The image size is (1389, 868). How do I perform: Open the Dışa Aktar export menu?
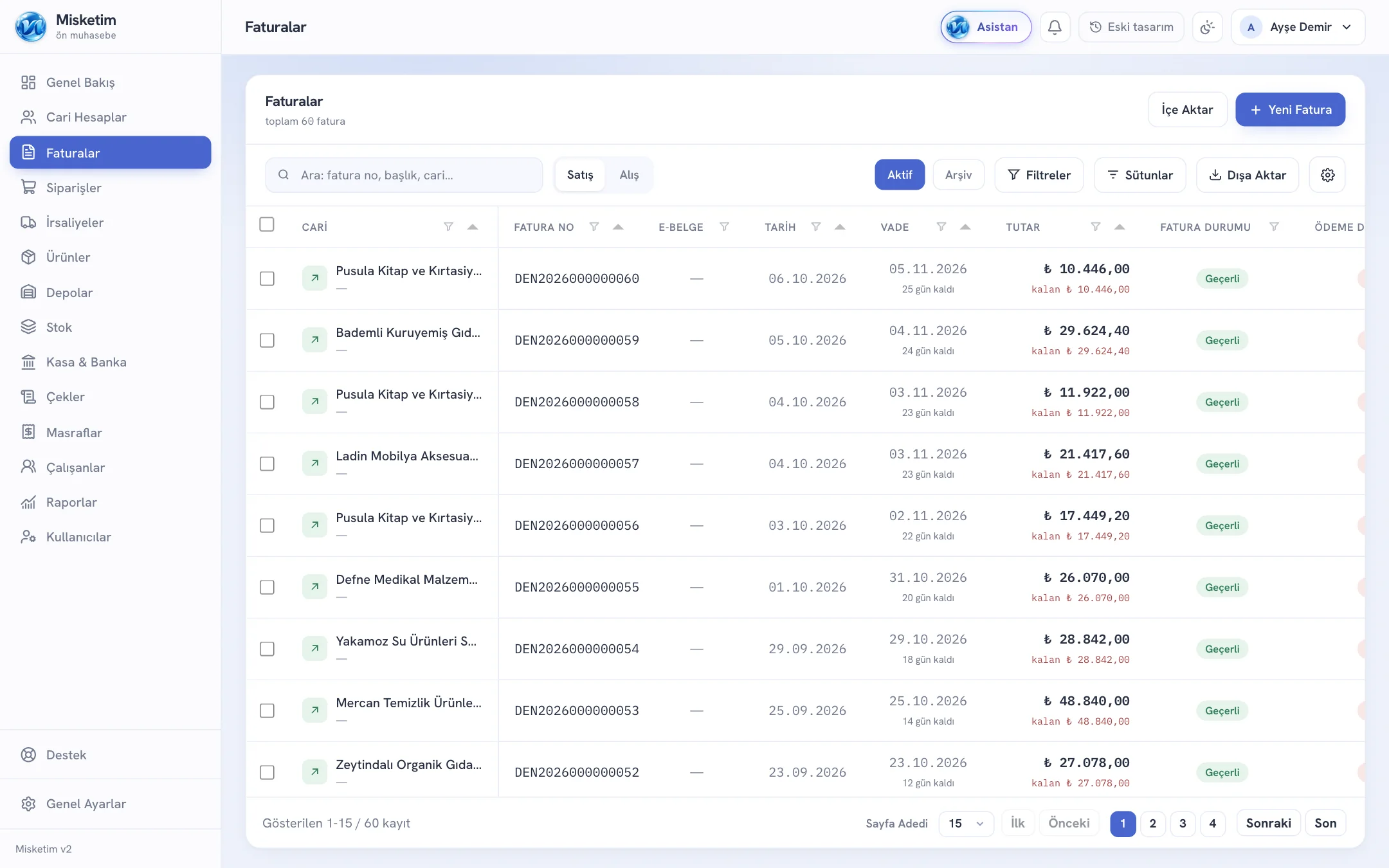(x=1248, y=175)
